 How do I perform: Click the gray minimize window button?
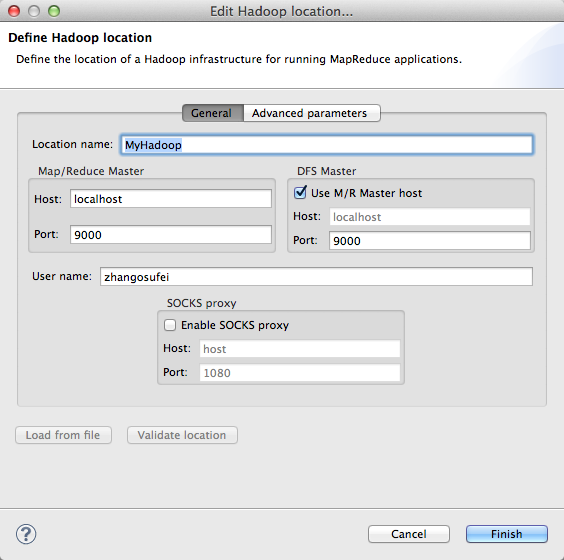pos(34,11)
